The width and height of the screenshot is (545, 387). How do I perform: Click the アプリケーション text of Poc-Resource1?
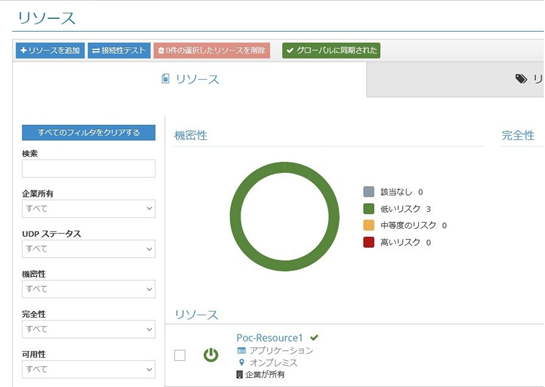282,350
